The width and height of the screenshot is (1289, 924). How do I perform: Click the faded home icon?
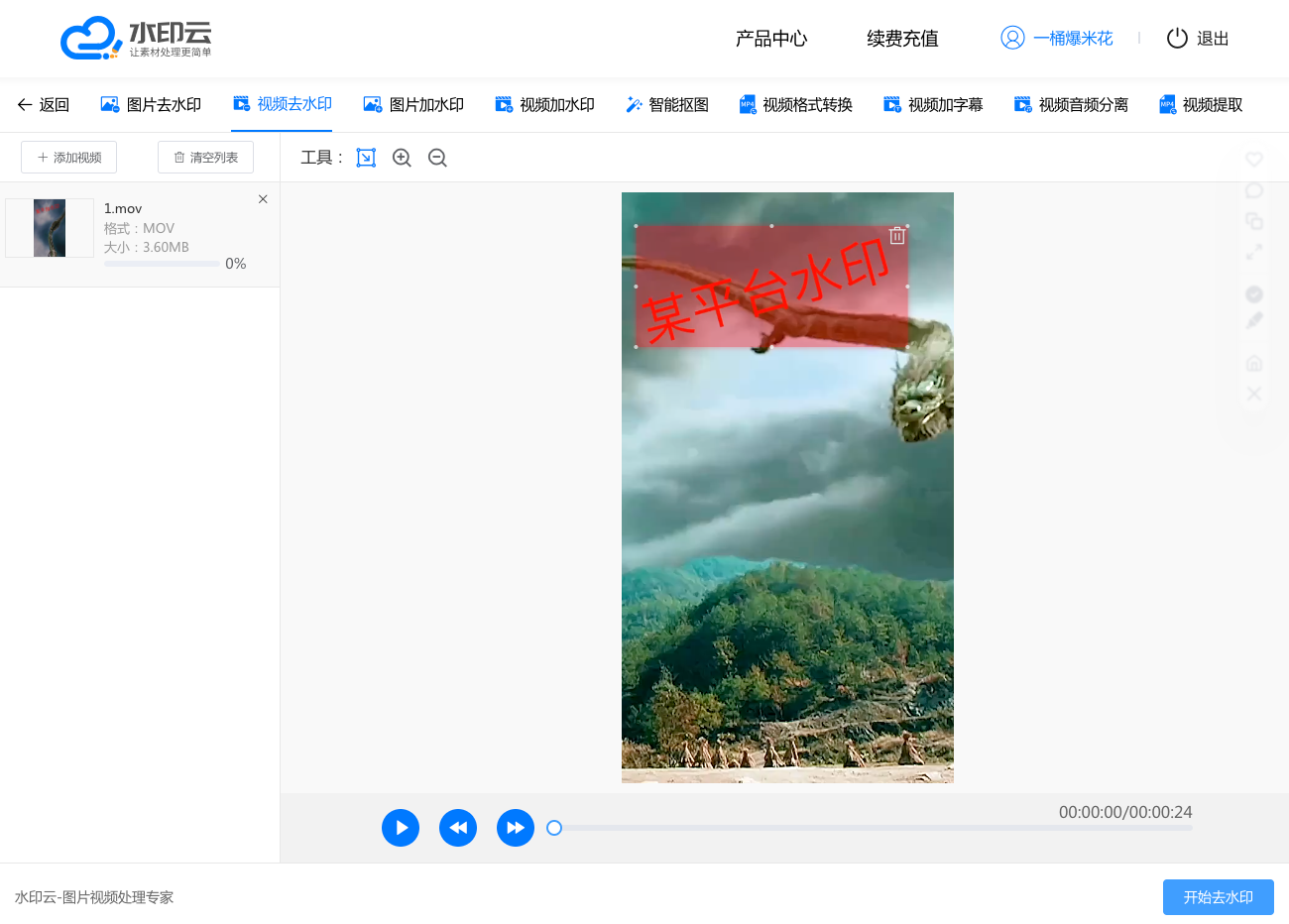(x=1254, y=363)
